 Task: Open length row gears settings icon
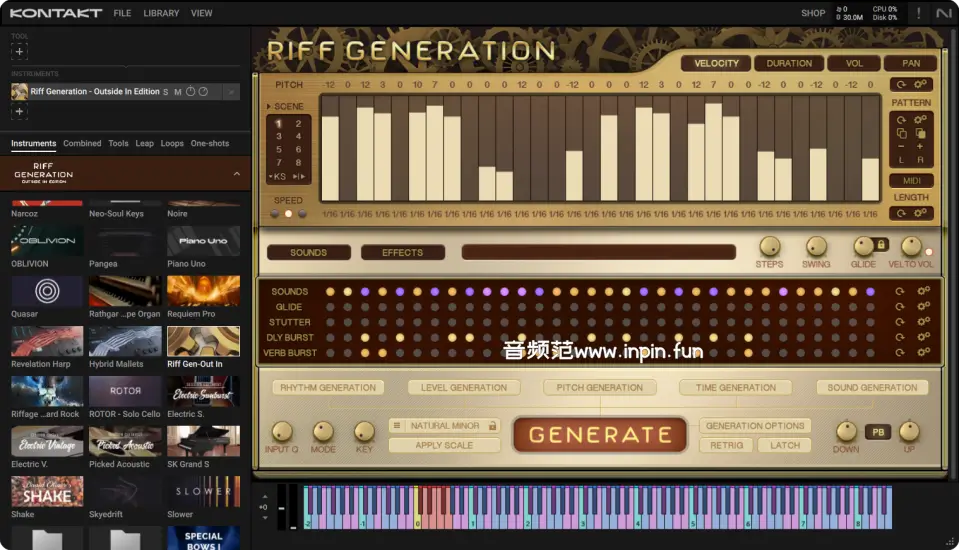(x=920, y=213)
